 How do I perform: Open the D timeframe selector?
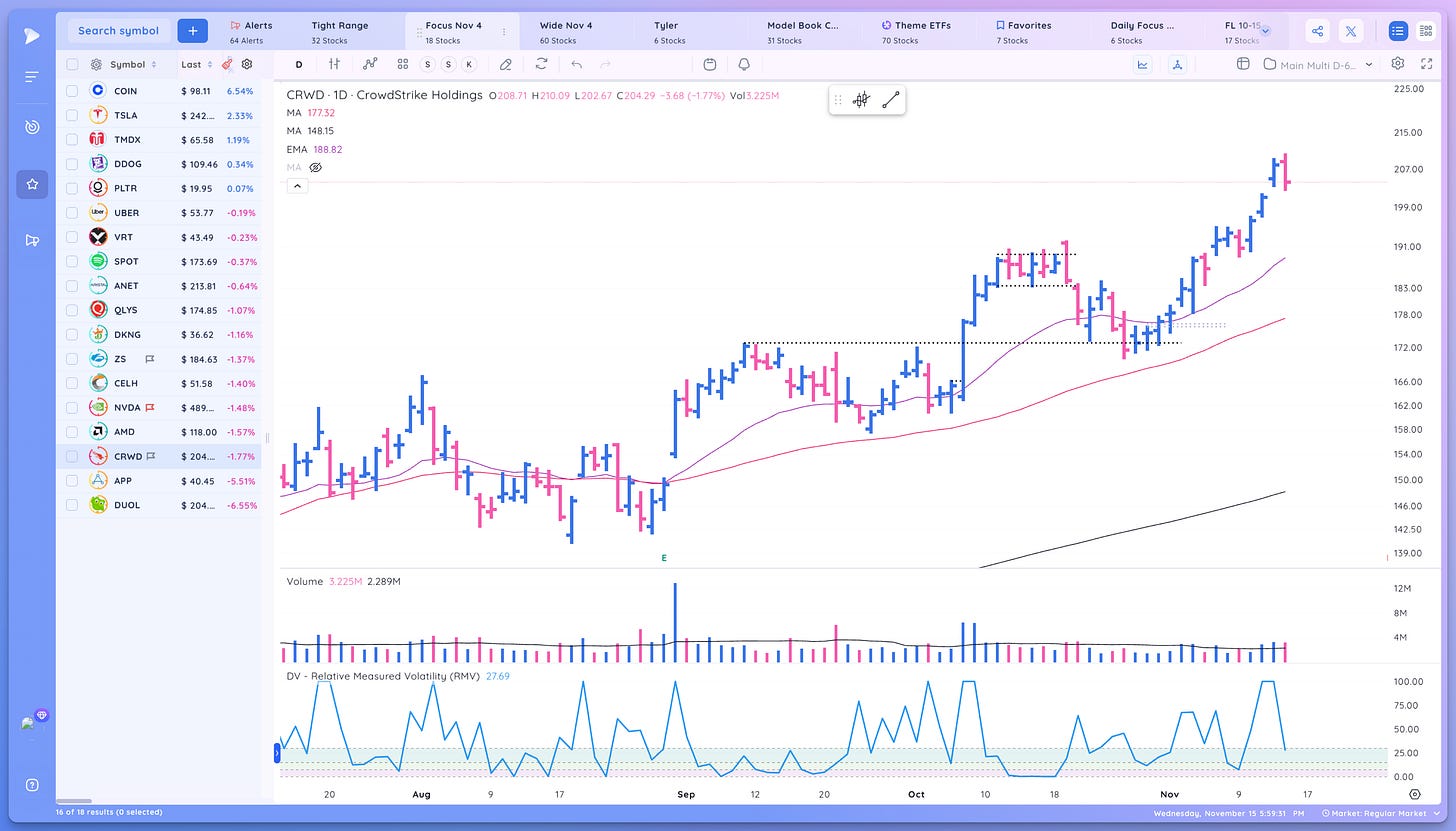[x=299, y=64]
